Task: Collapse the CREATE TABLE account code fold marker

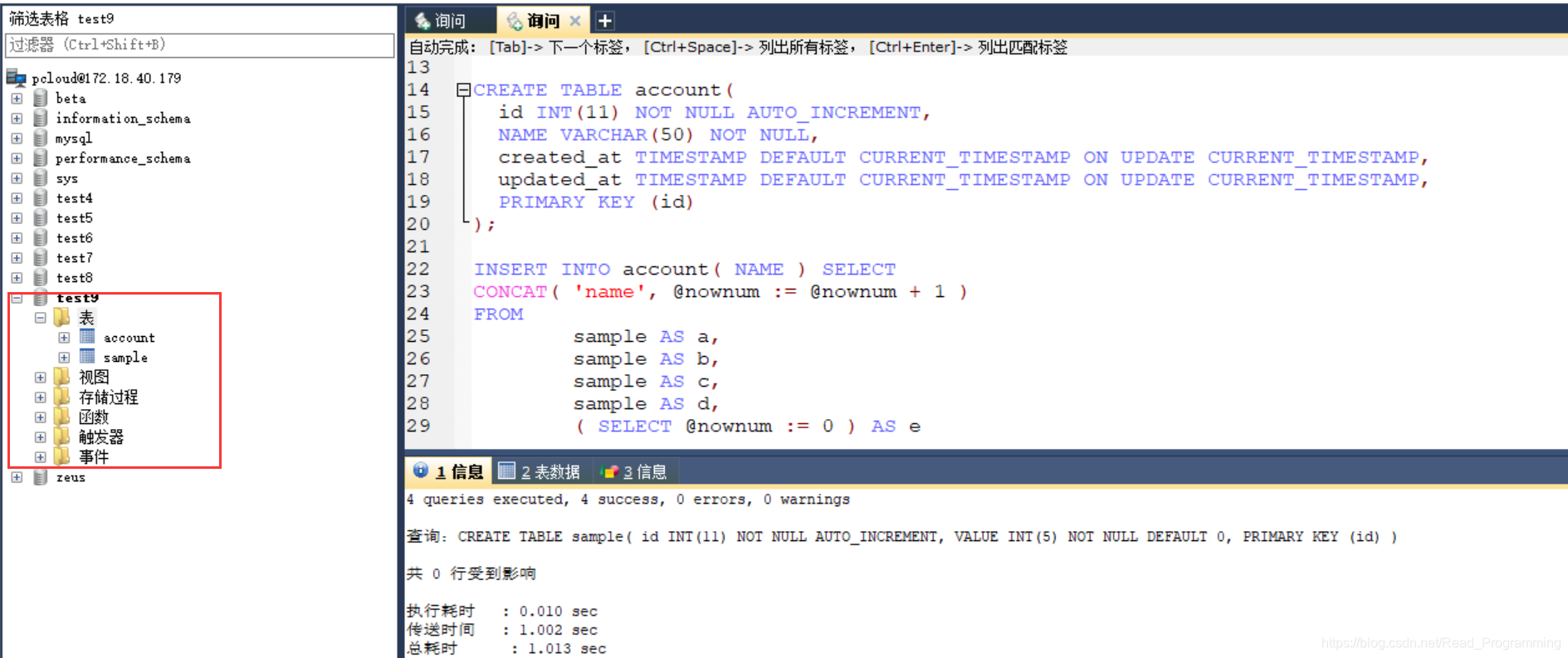Action: 464,90
